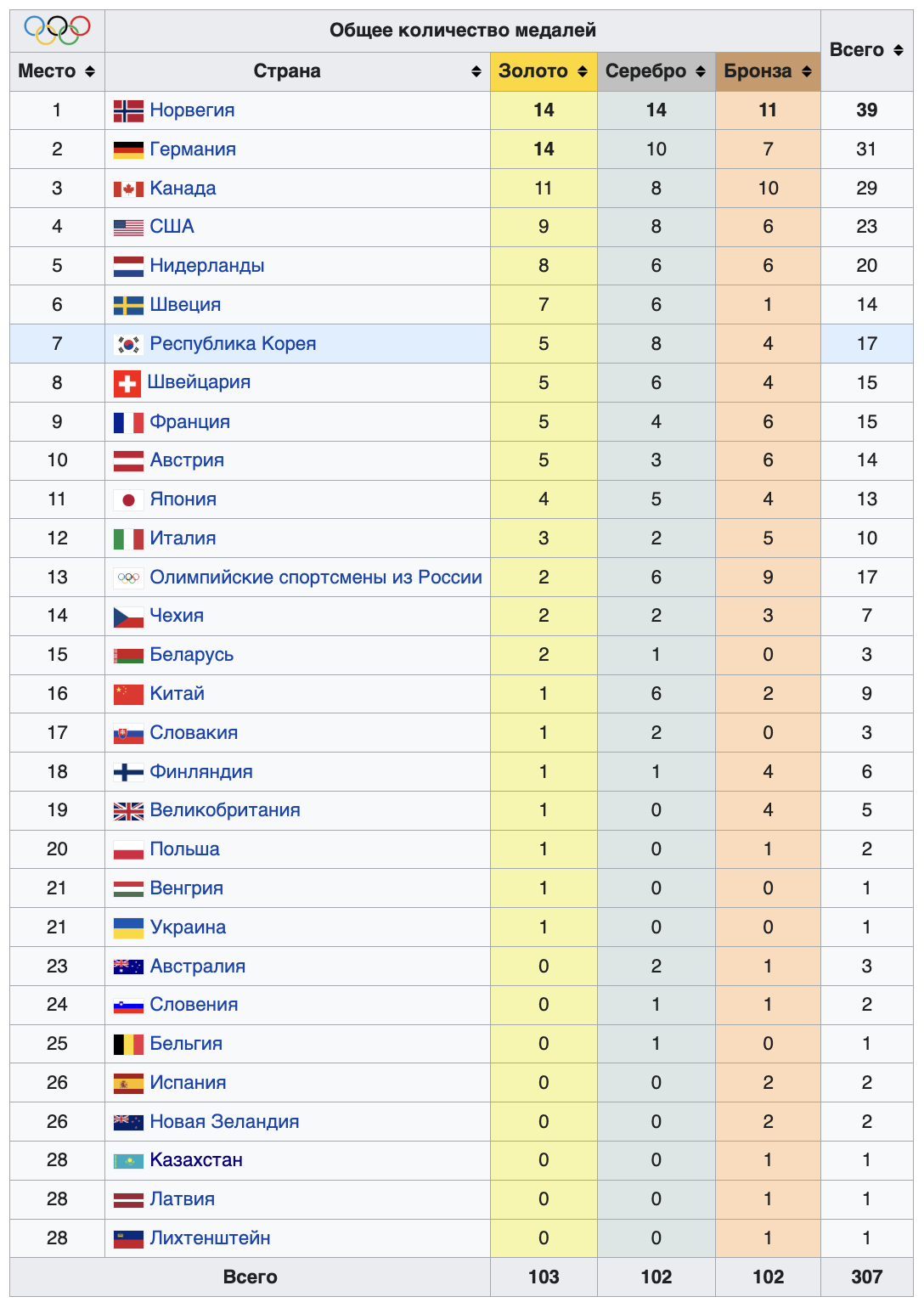Click the Norway flag icon
Viewport: 924px width, 1308px height.
coord(128,110)
